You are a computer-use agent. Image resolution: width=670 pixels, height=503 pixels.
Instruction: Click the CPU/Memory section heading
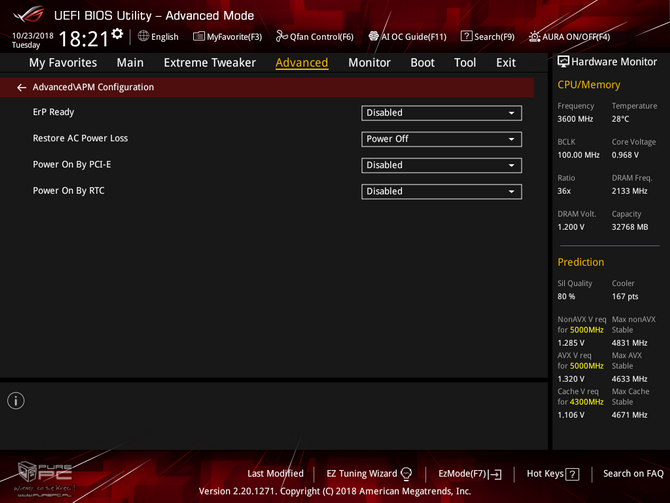(x=589, y=85)
